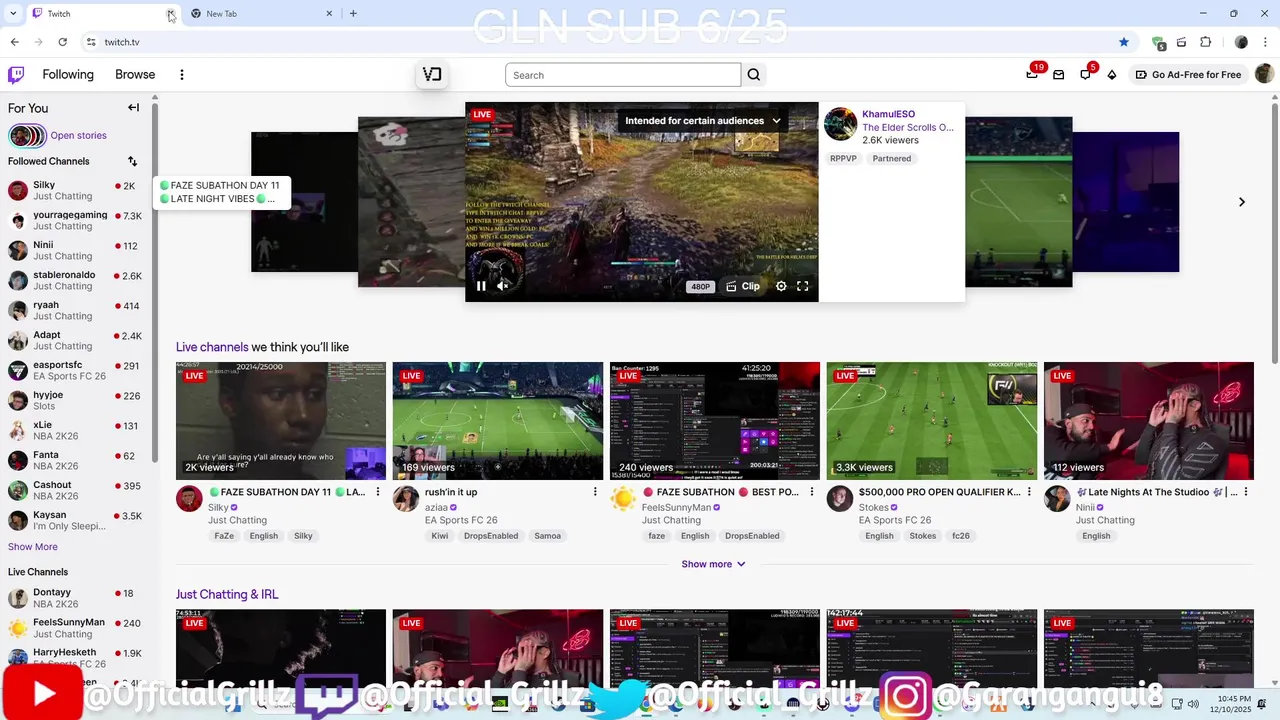Switch to the New Tab browser tab

tap(262, 14)
